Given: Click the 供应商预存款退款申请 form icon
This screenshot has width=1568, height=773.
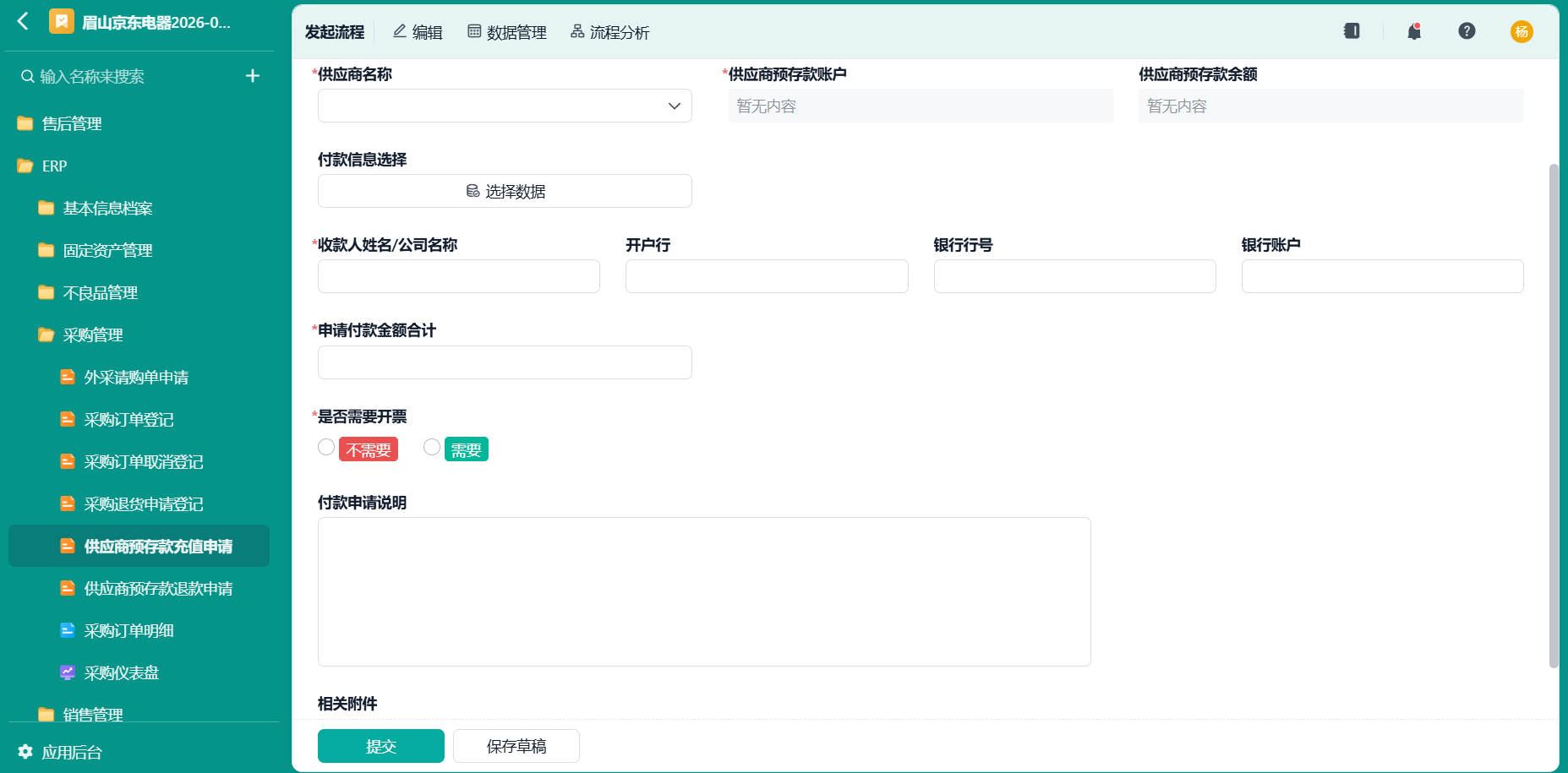Looking at the screenshot, I should (x=68, y=588).
